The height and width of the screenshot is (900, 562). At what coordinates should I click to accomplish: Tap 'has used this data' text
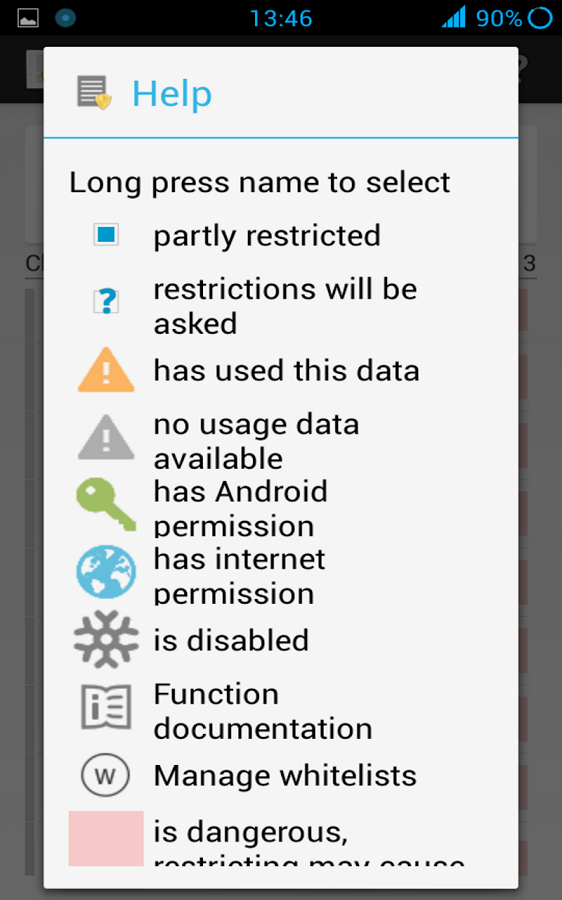(286, 370)
